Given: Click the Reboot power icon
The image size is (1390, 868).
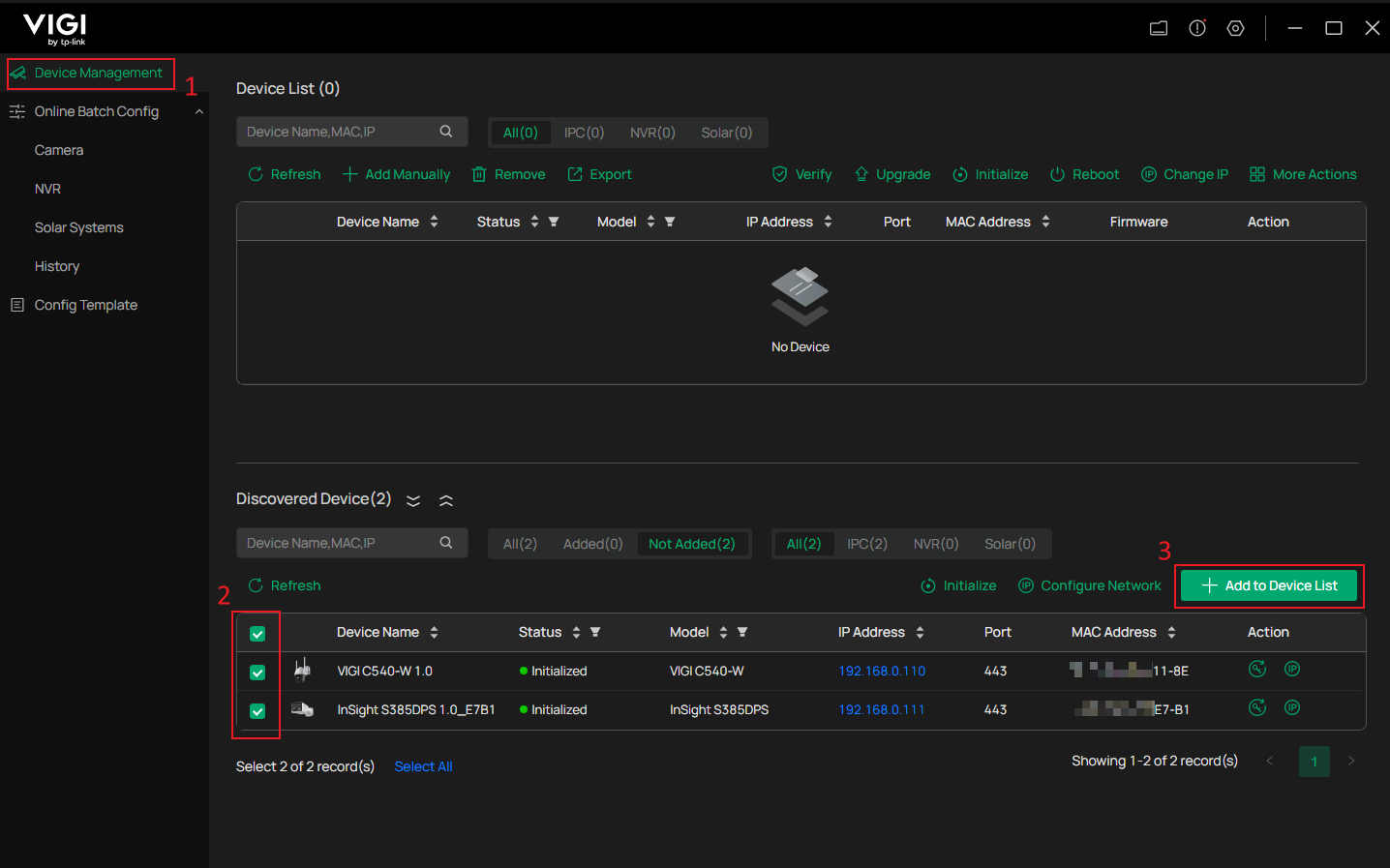Looking at the screenshot, I should tap(1057, 174).
